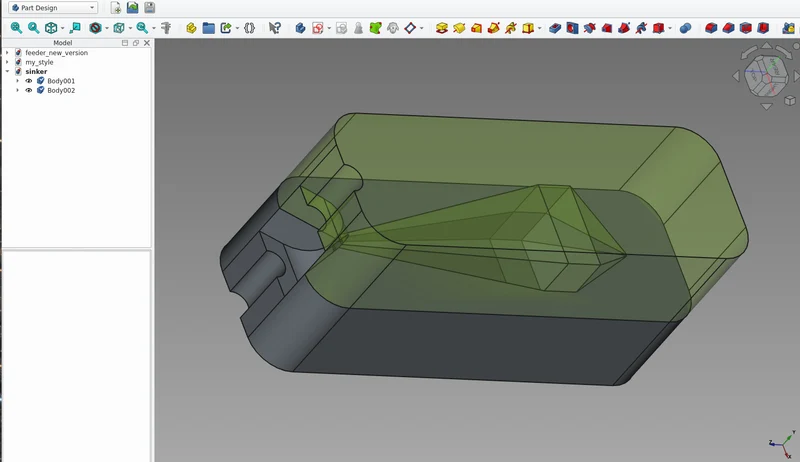The height and width of the screenshot is (462, 800).
Task: Click the Pocket tool icon
Action: coord(555,28)
